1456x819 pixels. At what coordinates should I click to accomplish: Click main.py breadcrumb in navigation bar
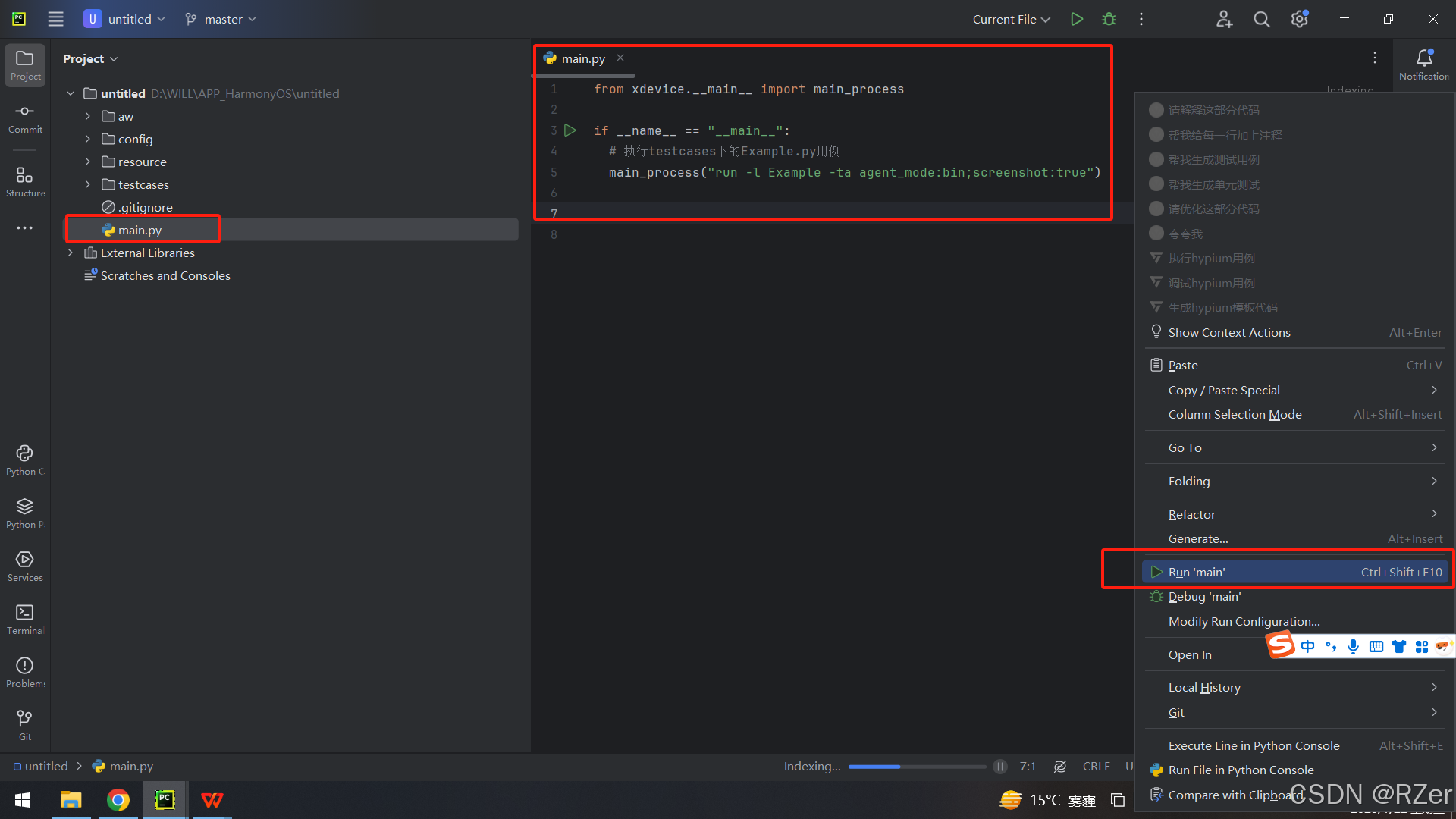coord(123,766)
